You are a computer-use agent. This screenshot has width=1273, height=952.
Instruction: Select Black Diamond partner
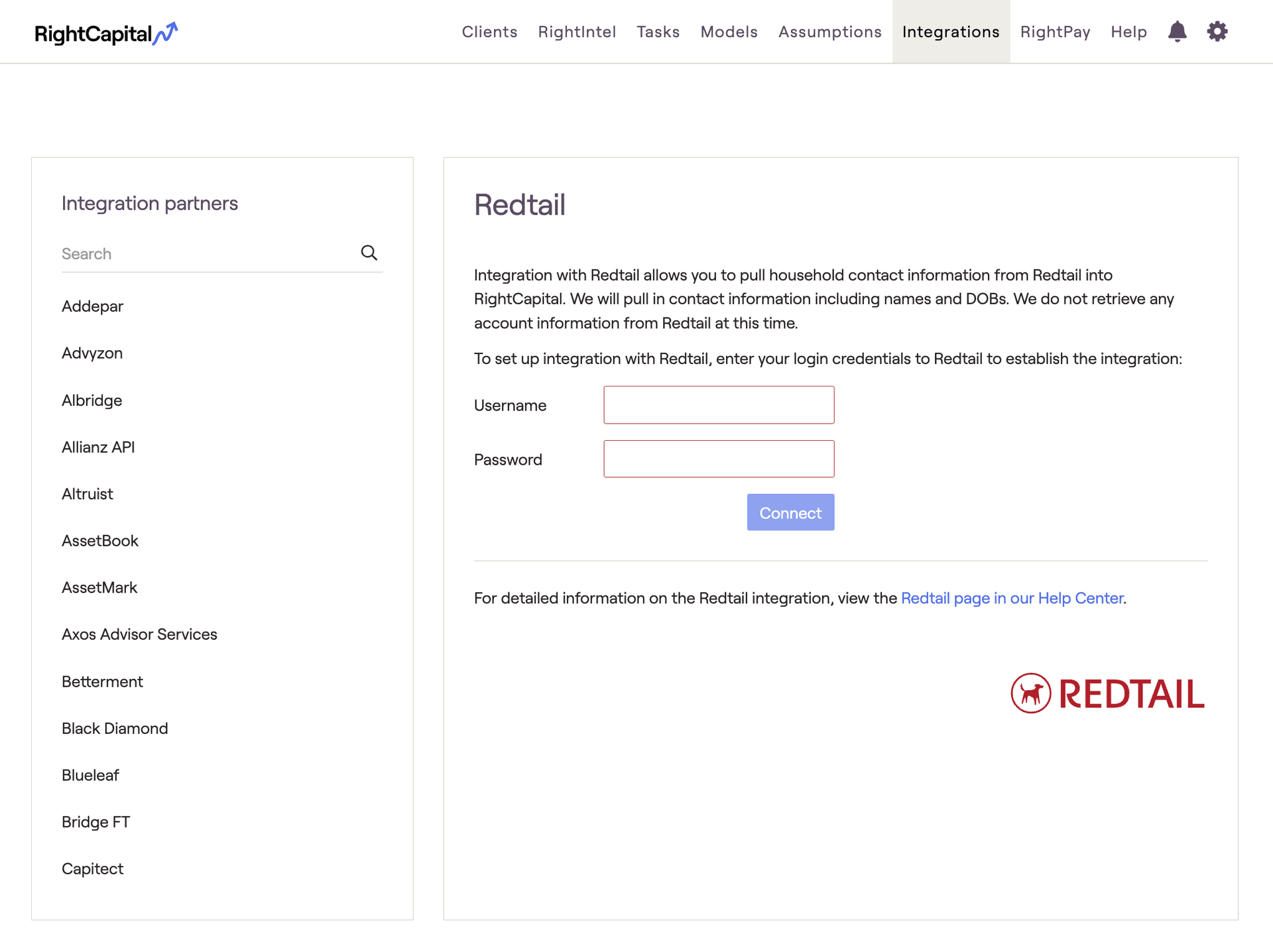point(115,729)
